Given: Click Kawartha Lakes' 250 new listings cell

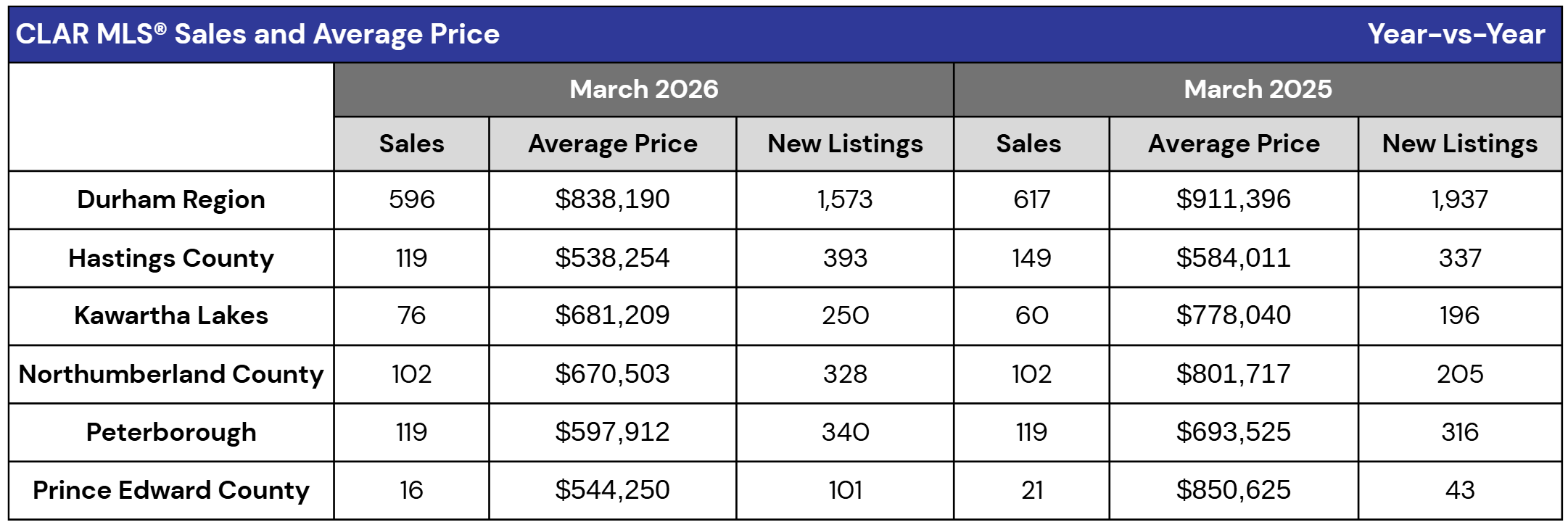Looking at the screenshot, I should (845, 315).
